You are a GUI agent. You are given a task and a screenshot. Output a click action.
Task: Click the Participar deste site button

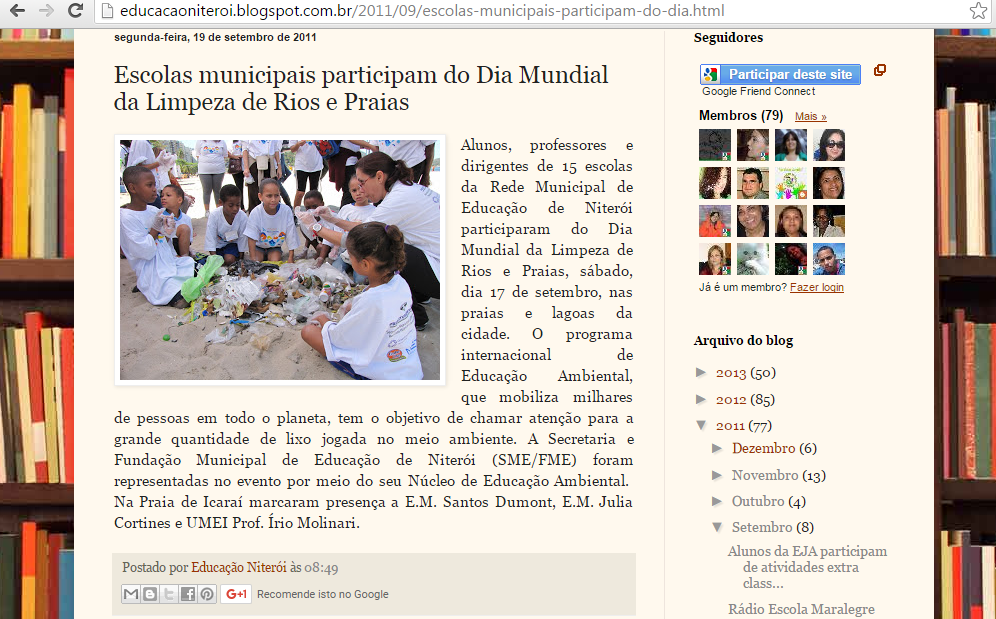click(780, 74)
